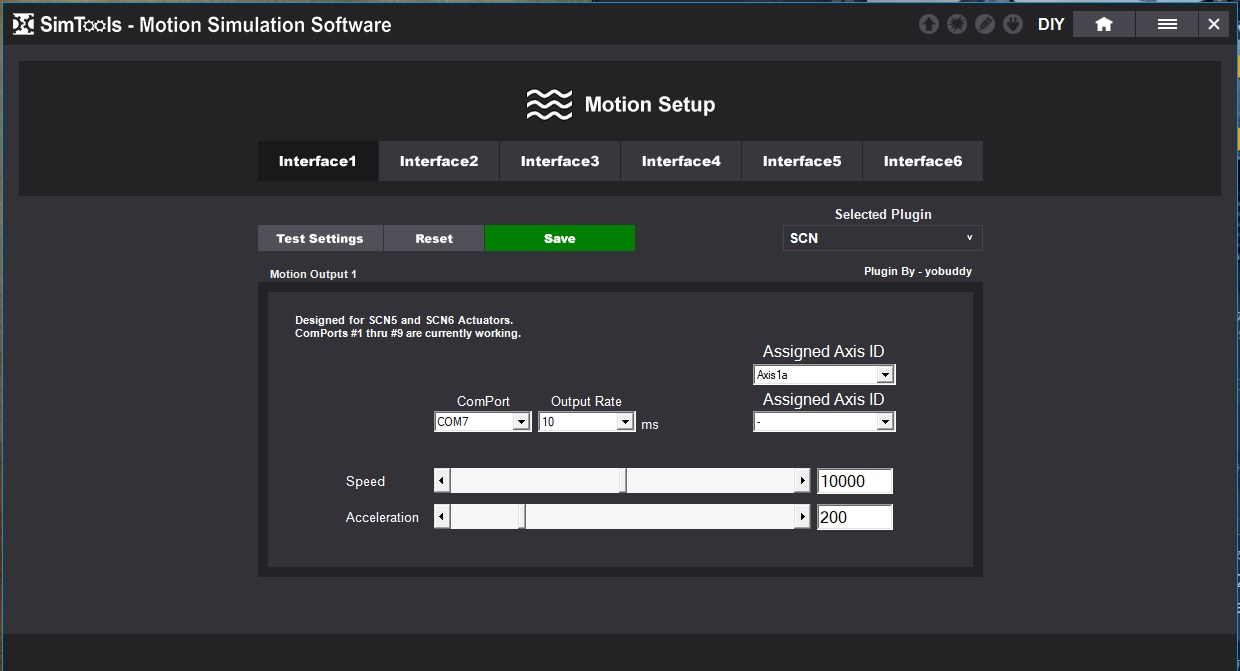
Task: Click the green Save button
Action: click(x=560, y=238)
